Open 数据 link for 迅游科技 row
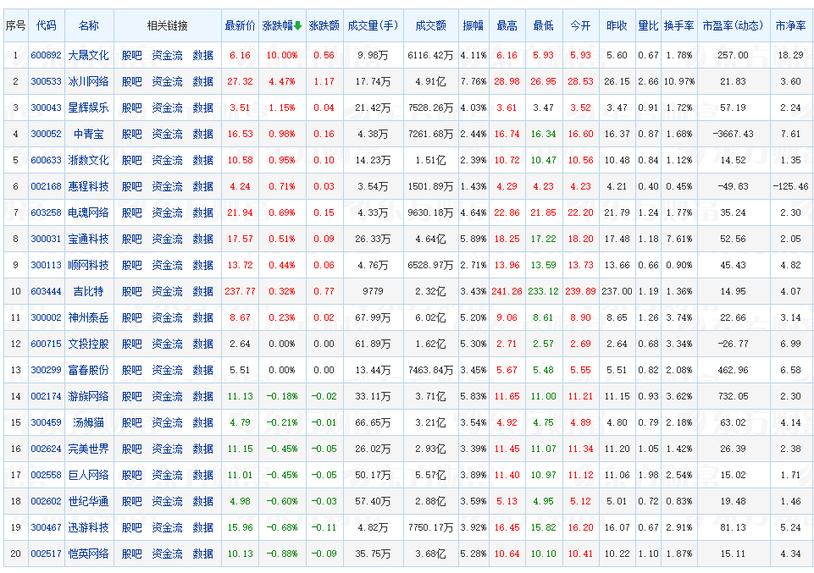The height and width of the screenshot is (573, 814). [203, 527]
